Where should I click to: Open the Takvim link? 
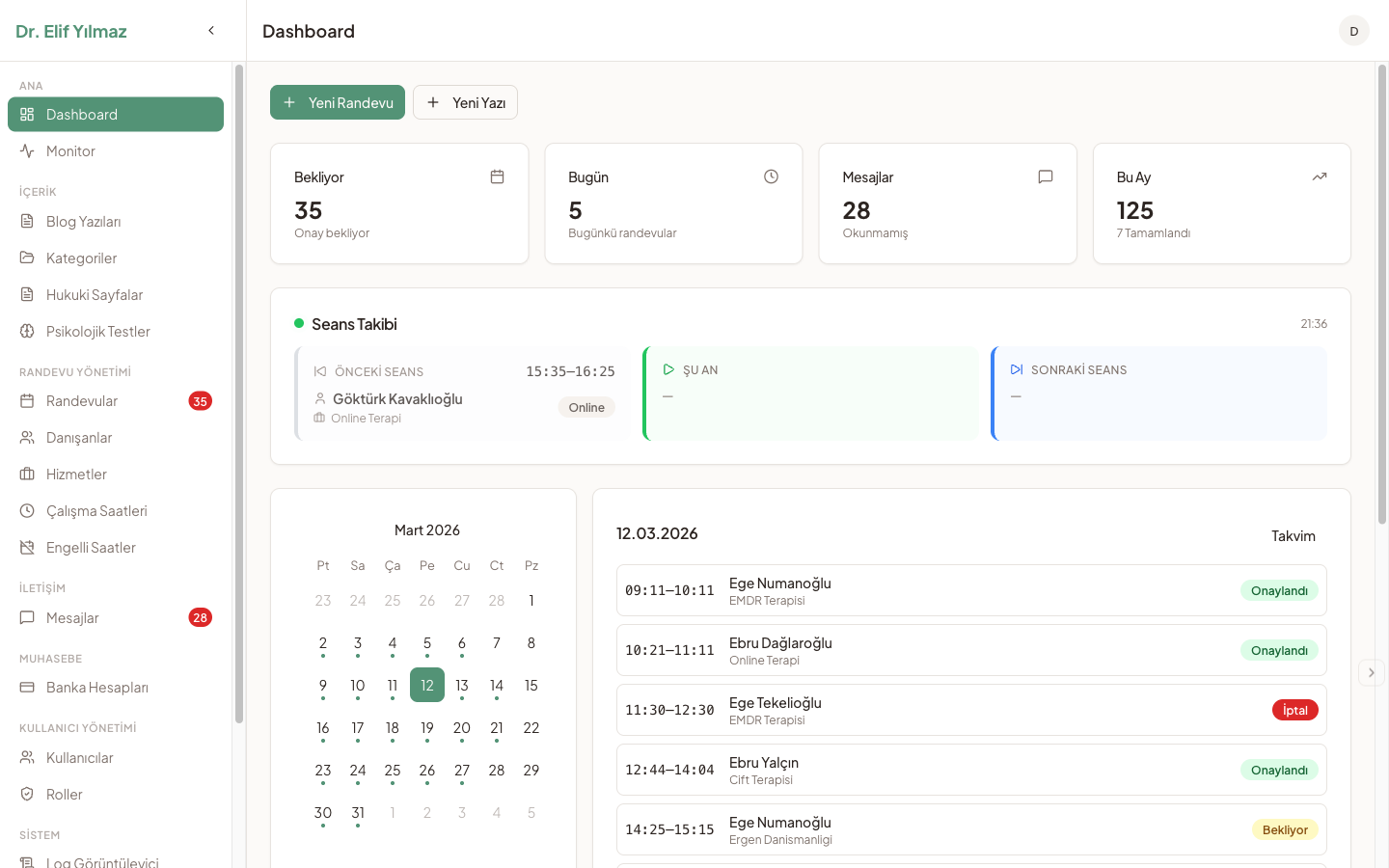(x=1293, y=536)
